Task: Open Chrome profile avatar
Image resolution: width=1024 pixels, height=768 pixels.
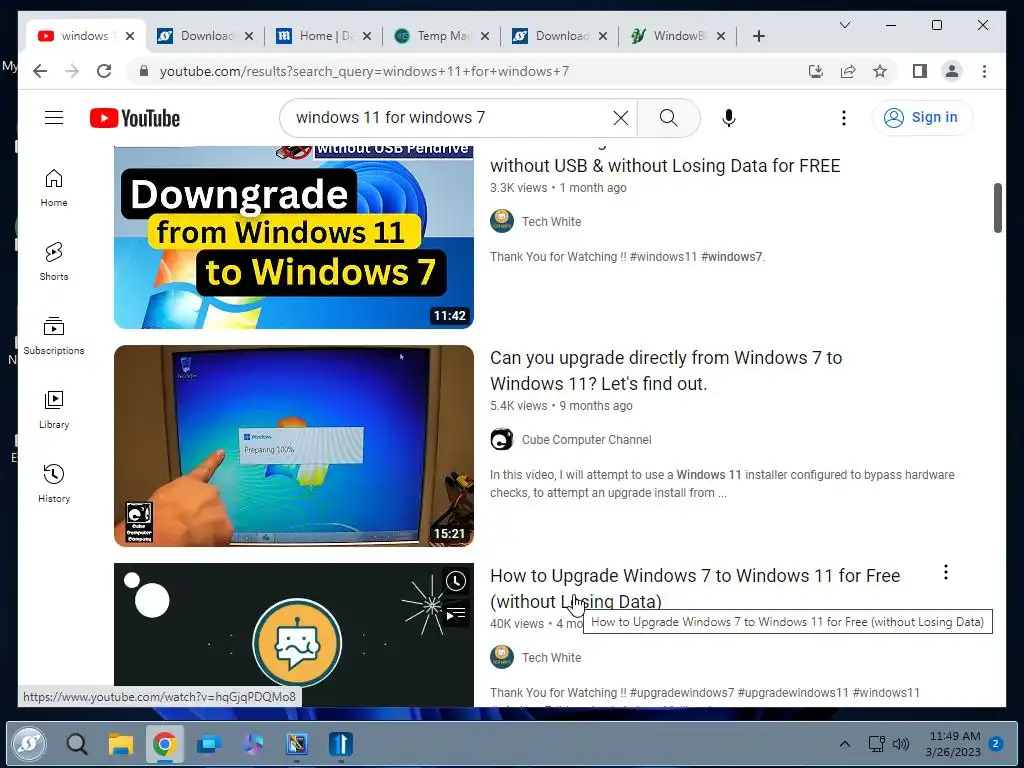Action: tap(952, 71)
